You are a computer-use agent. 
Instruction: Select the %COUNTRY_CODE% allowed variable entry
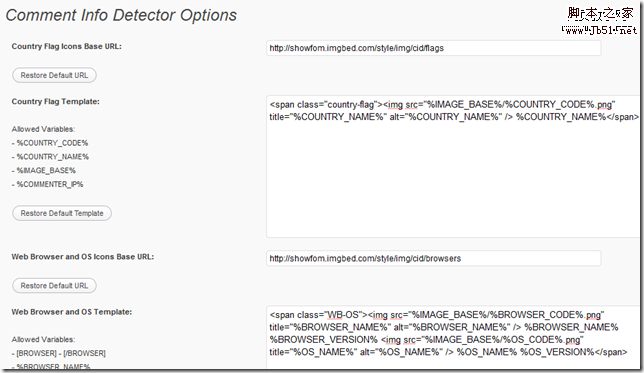50,143
